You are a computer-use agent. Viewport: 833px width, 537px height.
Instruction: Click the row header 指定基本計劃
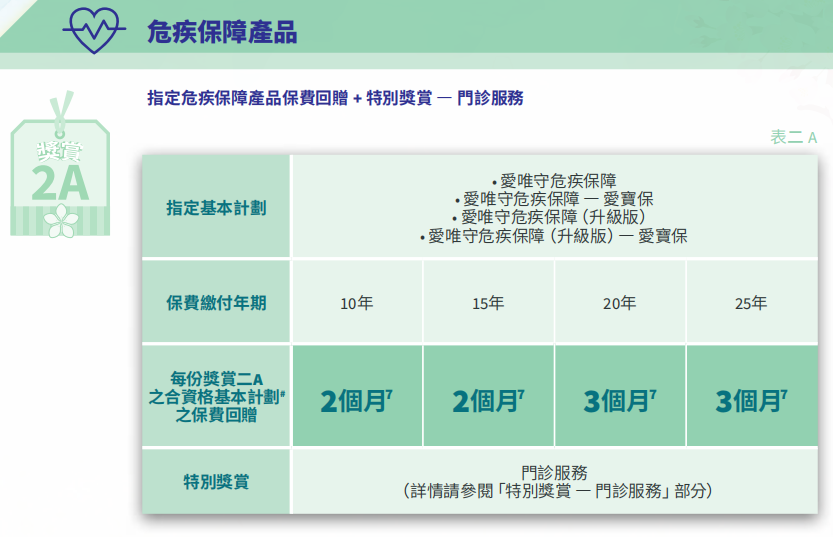pos(216,208)
